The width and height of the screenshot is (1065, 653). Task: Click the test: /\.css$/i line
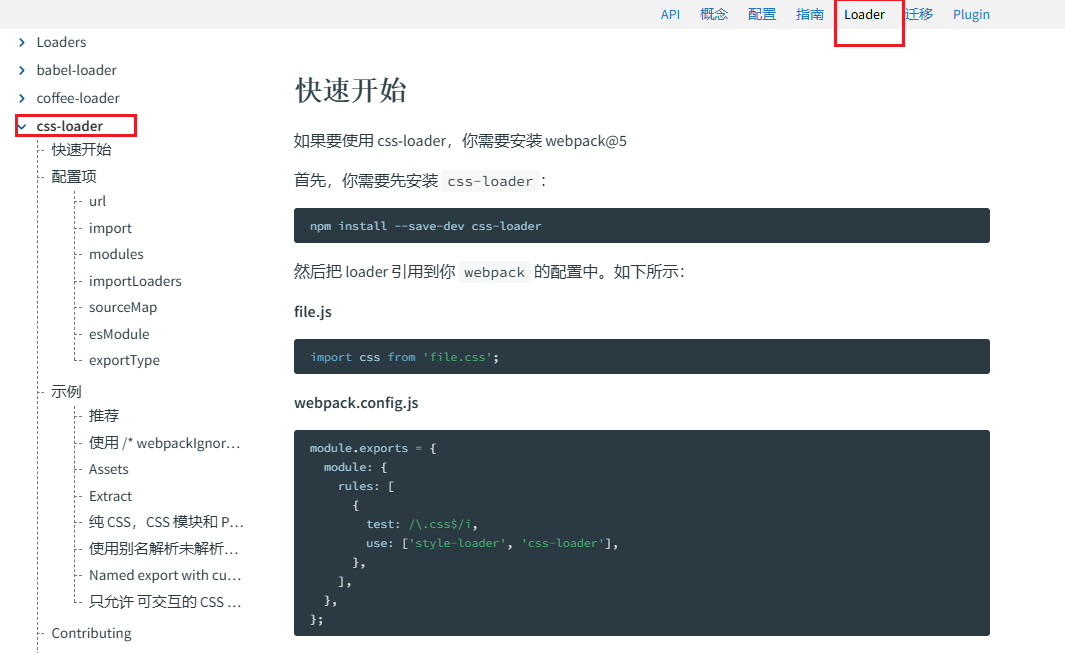pos(422,525)
